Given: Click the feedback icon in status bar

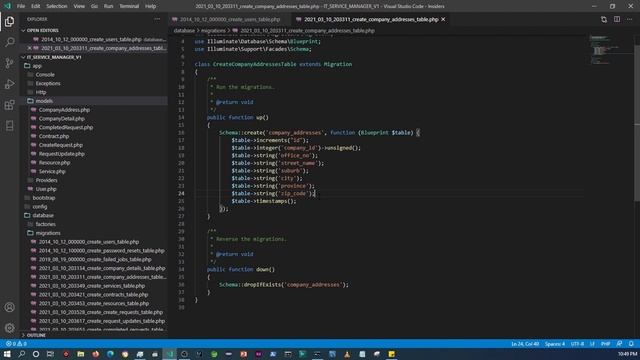Looking at the screenshot, I should coord(619,344).
